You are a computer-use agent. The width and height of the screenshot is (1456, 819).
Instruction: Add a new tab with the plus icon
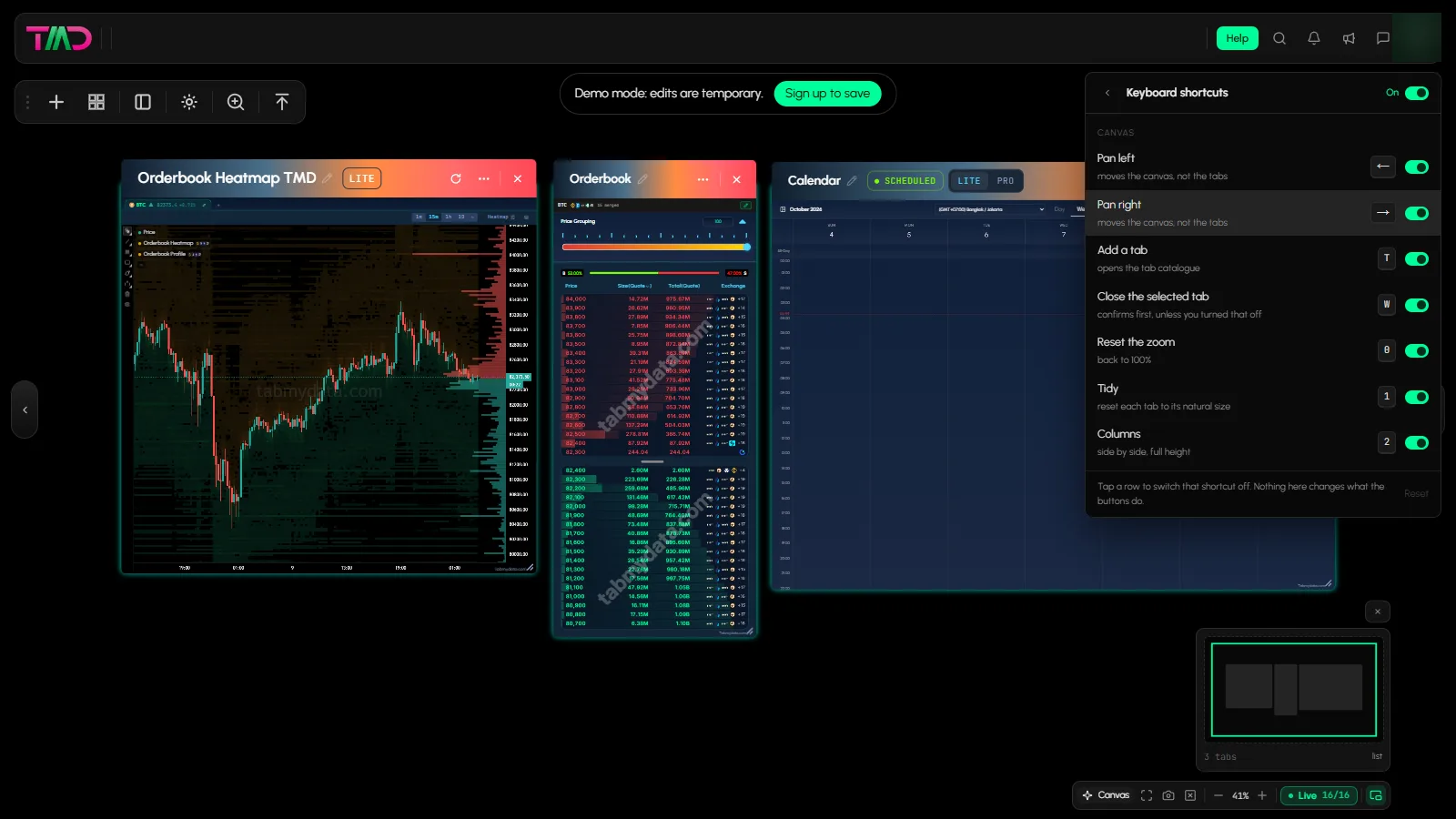pyautogui.click(x=56, y=102)
